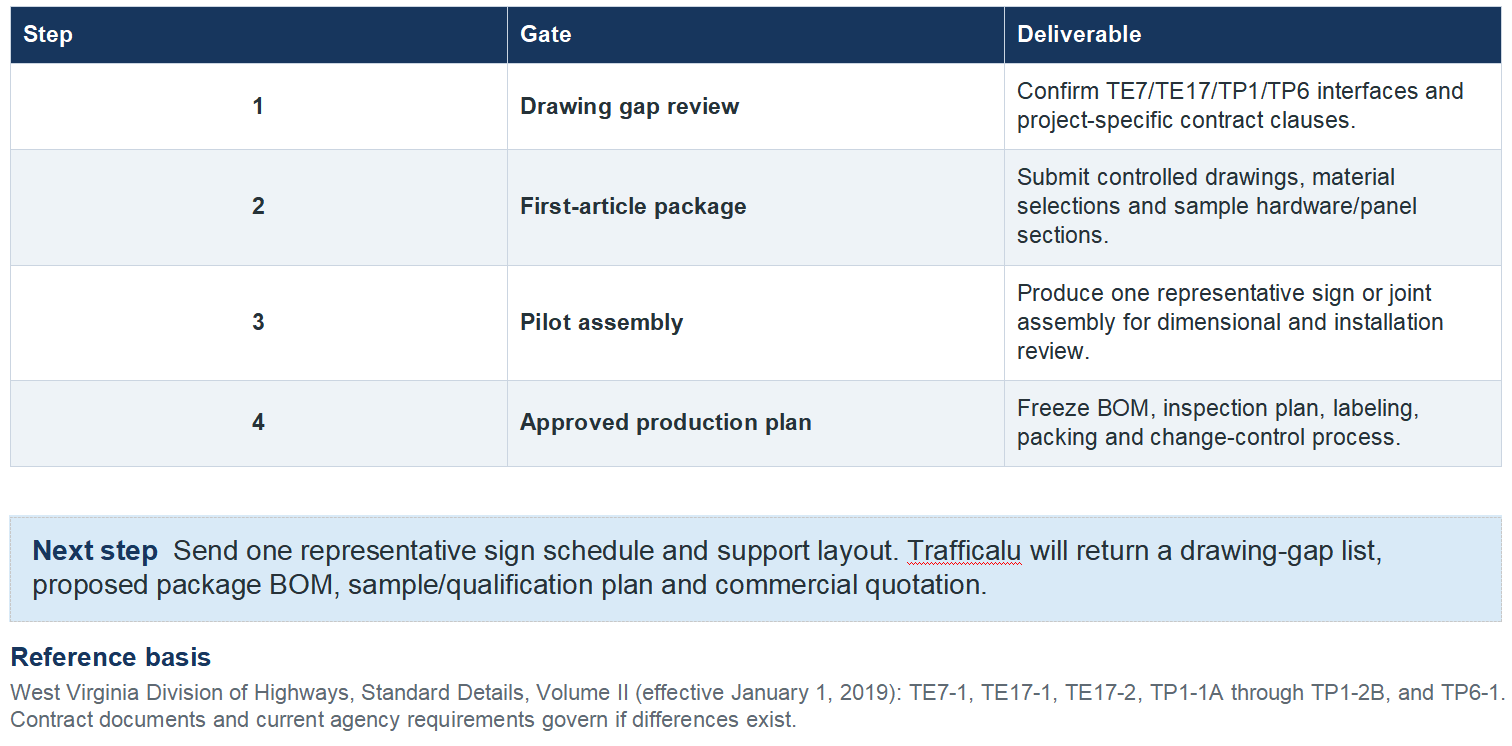Click the Step column header

tap(259, 35)
